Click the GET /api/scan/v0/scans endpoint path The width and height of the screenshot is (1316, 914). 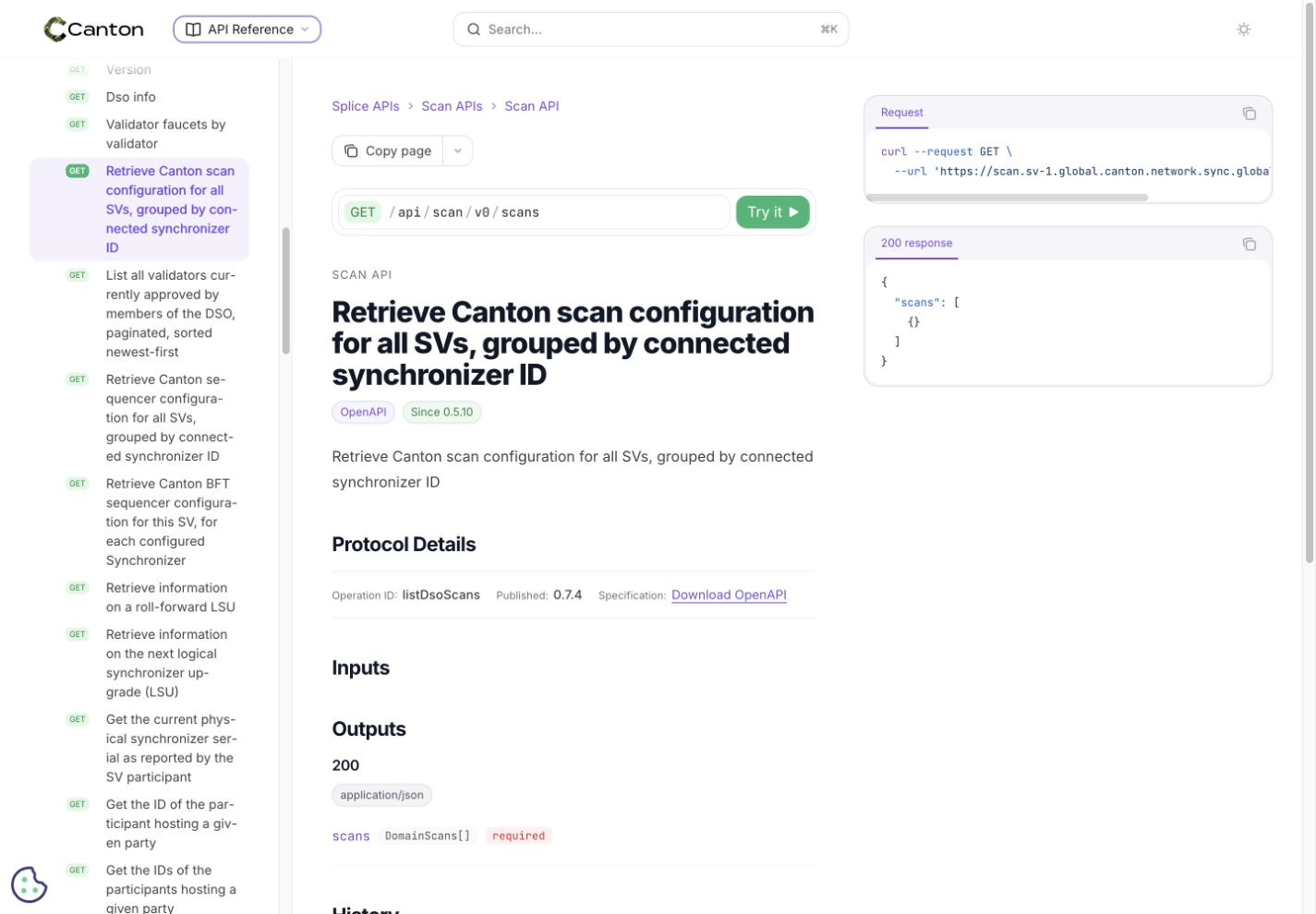pyautogui.click(x=535, y=212)
